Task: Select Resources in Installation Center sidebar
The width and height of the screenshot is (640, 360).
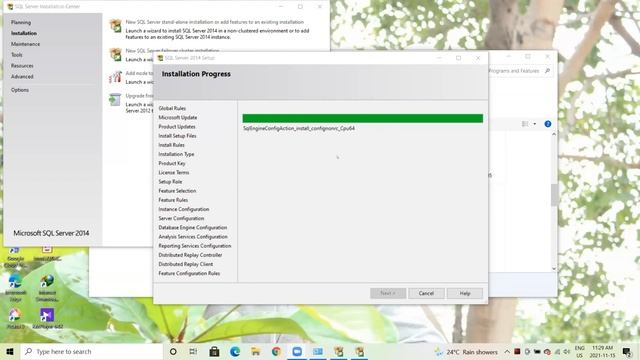Action: point(22,66)
